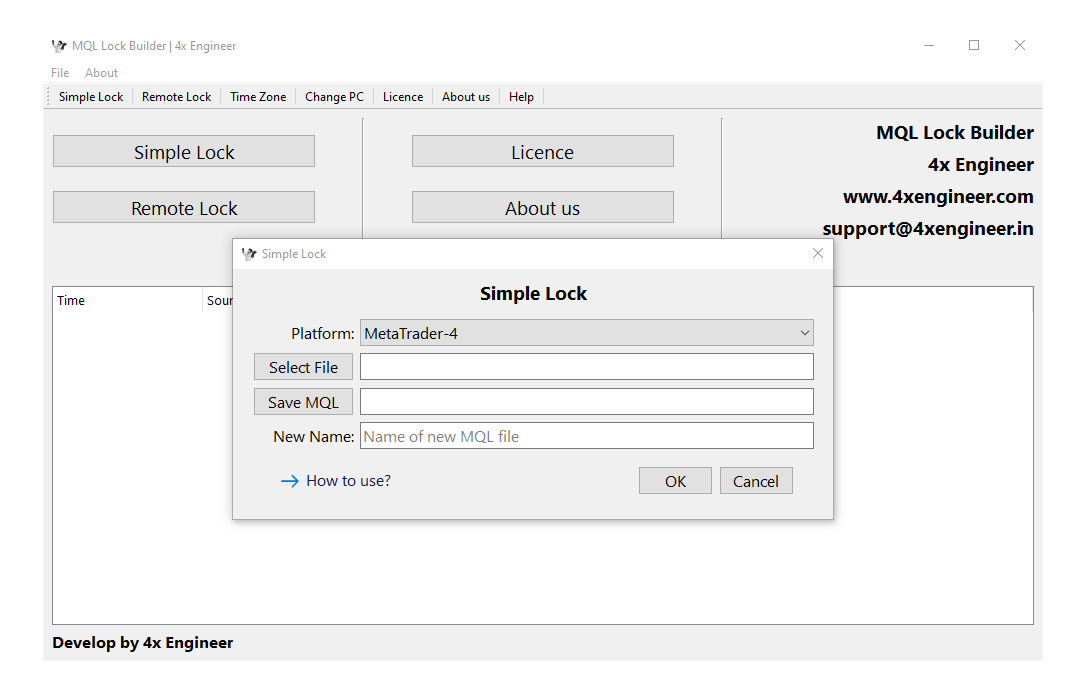The height and width of the screenshot is (688, 1091).
Task: Click the www.4xengineer.com text
Action: (938, 197)
